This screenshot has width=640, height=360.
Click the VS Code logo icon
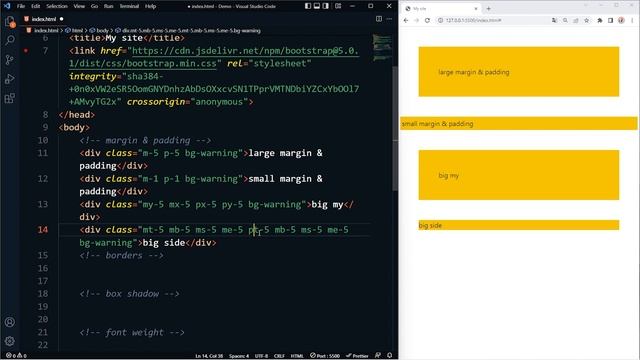(7, 6)
